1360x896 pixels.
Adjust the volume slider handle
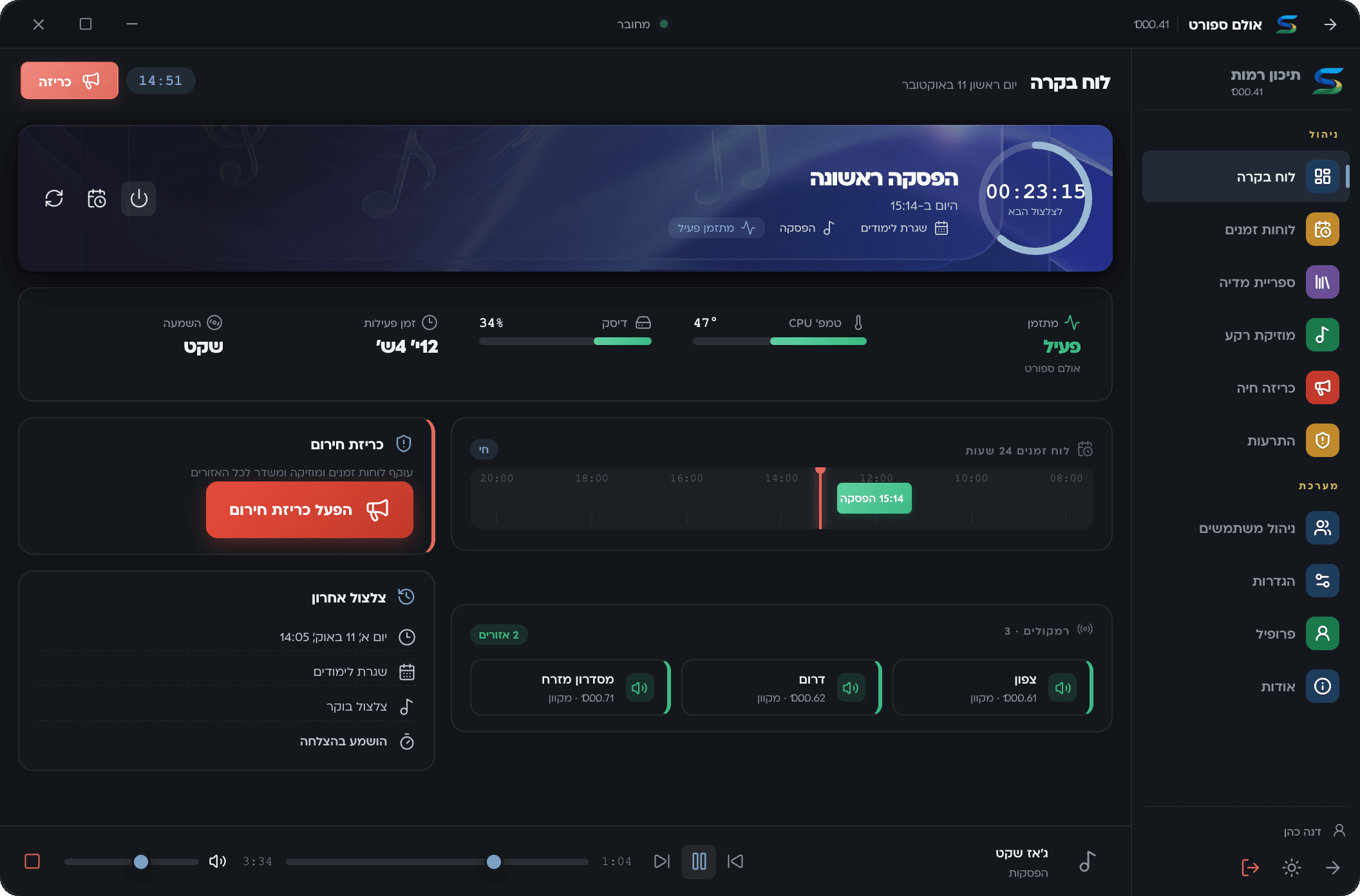(x=141, y=861)
